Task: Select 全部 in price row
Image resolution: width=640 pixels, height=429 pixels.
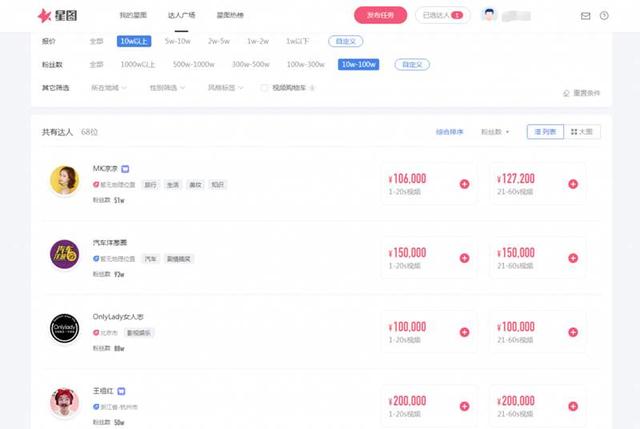Action: pos(96,41)
